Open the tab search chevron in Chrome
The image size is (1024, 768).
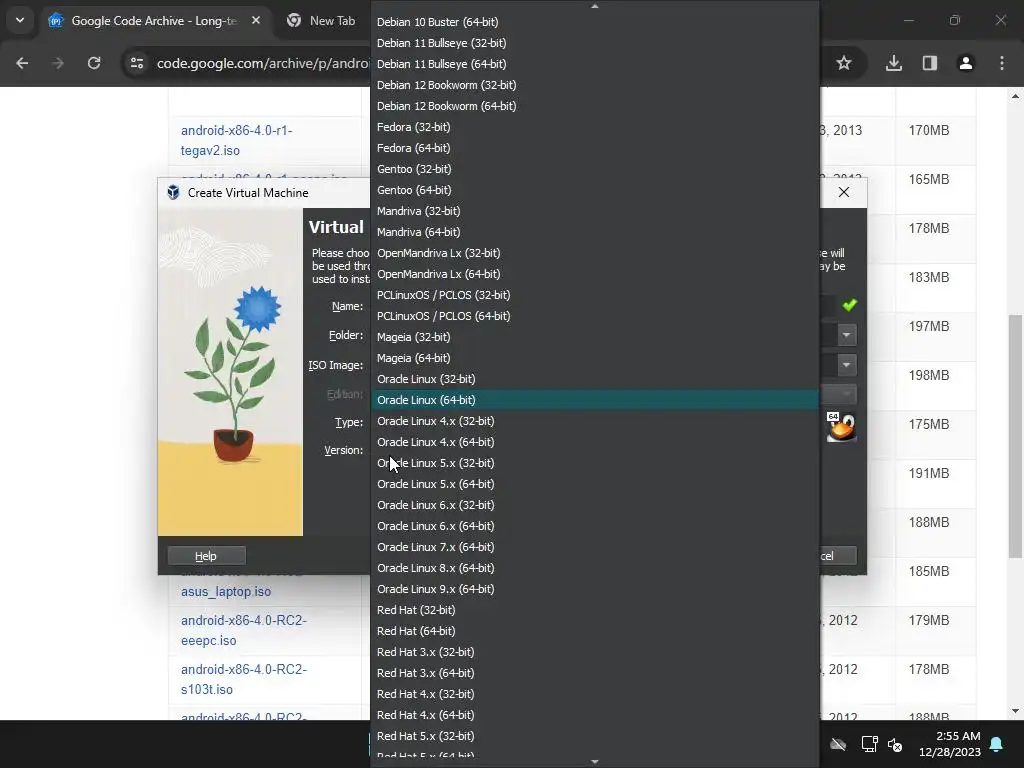coord(20,20)
